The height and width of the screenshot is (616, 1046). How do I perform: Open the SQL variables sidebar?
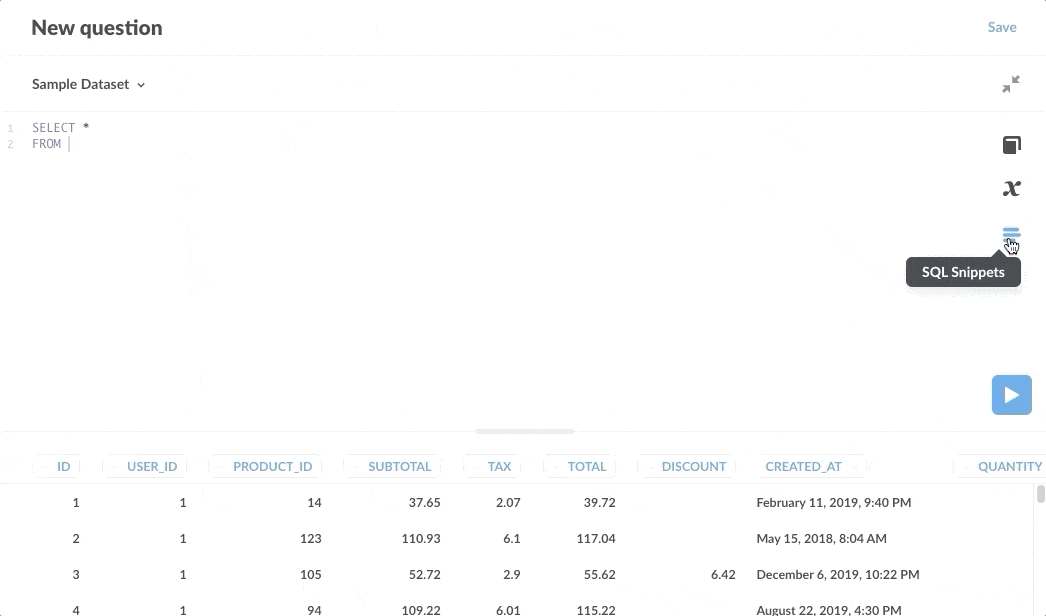(1011, 188)
